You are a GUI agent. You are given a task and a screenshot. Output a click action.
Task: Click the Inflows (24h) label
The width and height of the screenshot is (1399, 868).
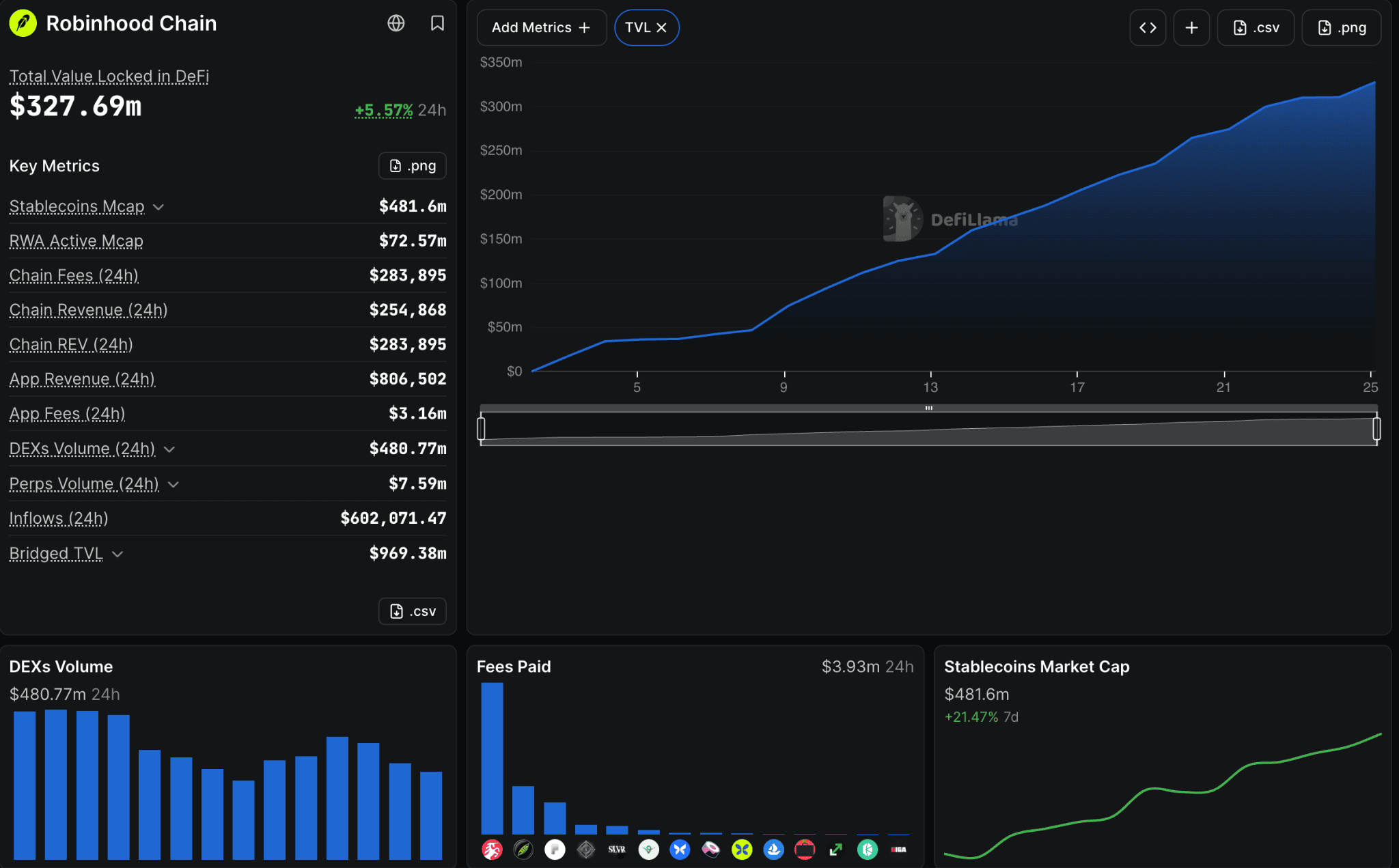tap(59, 518)
